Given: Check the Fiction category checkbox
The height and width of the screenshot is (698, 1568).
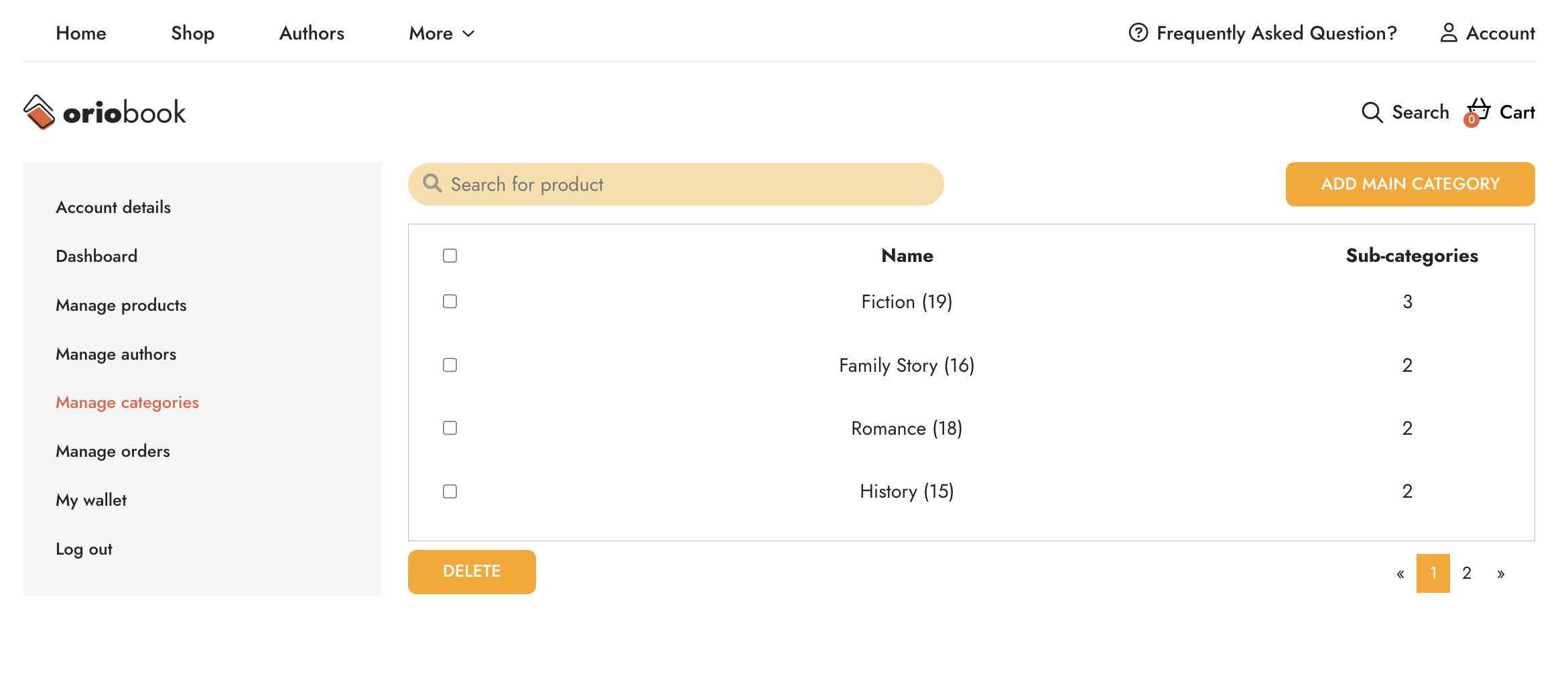Looking at the screenshot, I should 450,301.
